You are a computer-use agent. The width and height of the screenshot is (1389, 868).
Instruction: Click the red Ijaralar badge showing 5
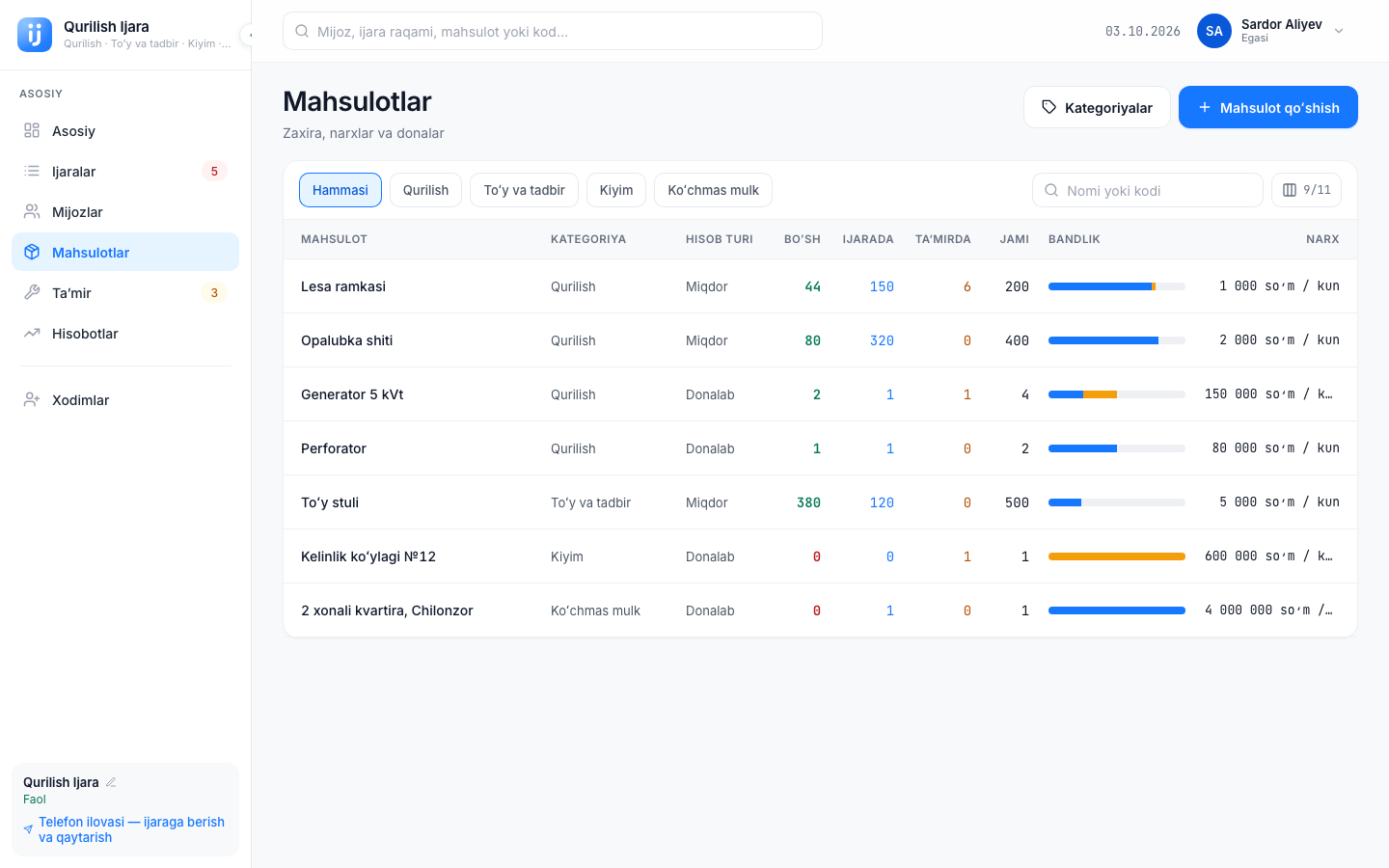(214, 172)
